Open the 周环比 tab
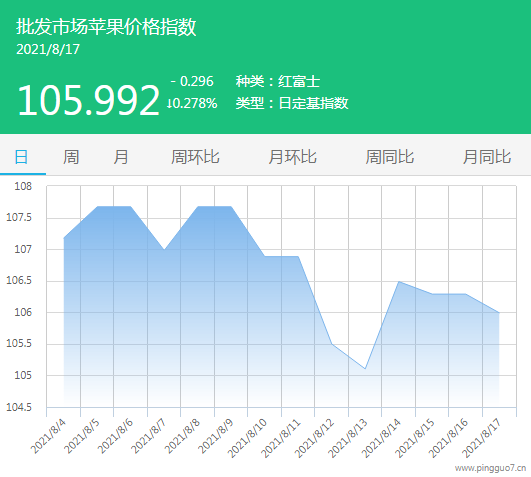Viewport: 531px width, 477px height. pos(195,157)
